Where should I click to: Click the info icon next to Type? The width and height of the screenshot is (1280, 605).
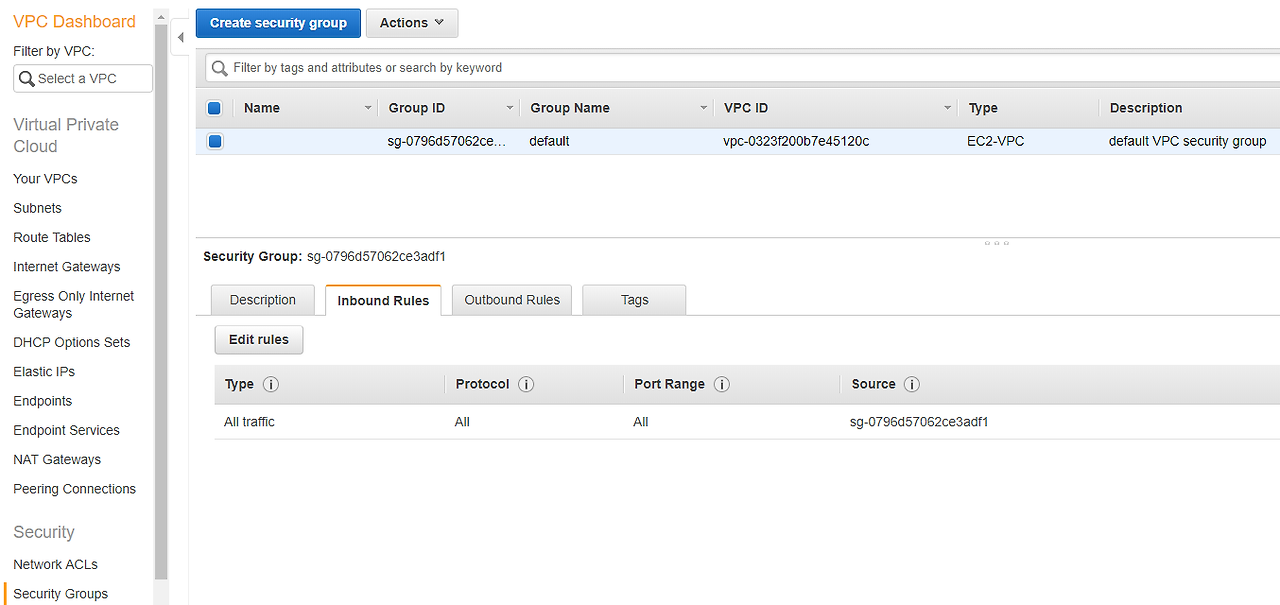click(270, 384)
